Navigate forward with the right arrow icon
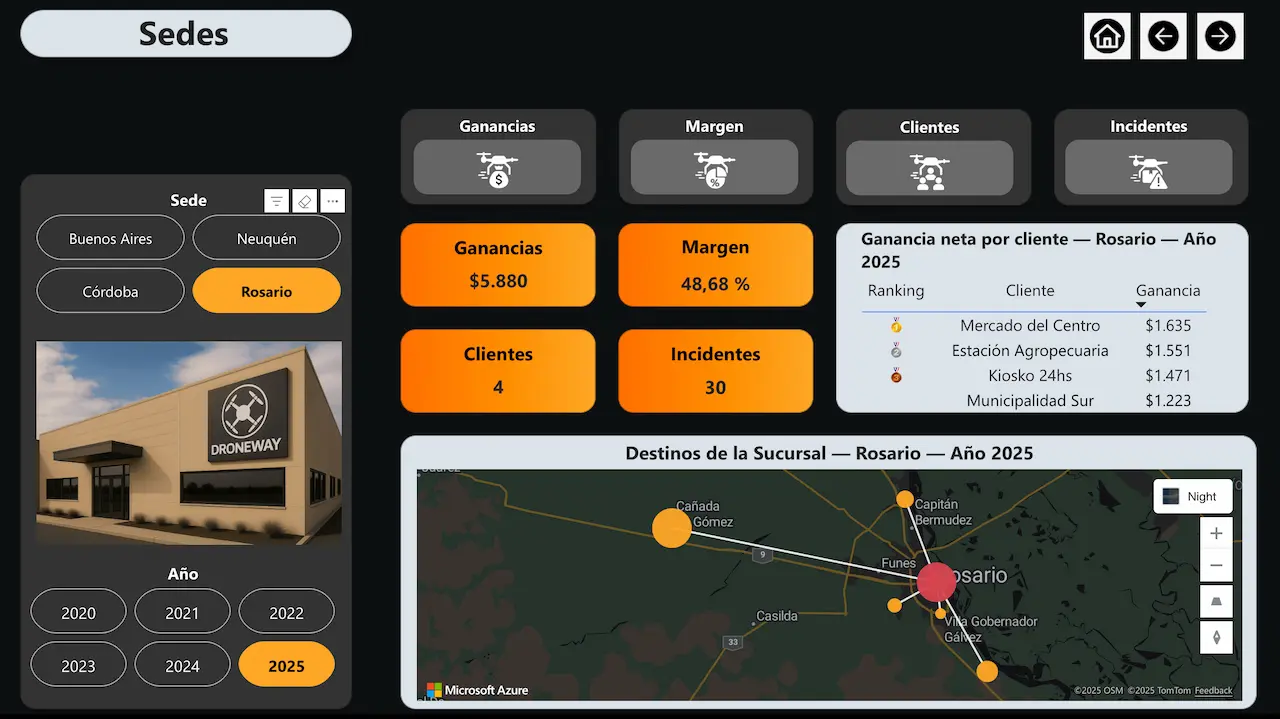This screenshot has height=719, width=1280. coord(1220,35)
